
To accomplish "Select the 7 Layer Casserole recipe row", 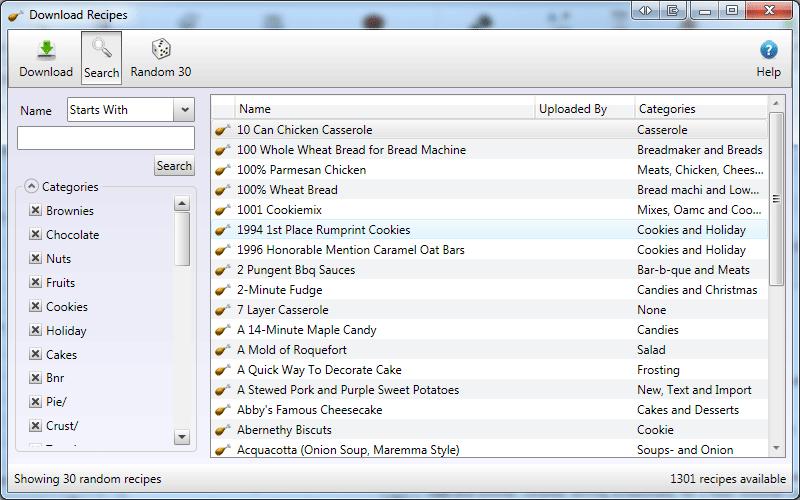I will click(490, 310).
